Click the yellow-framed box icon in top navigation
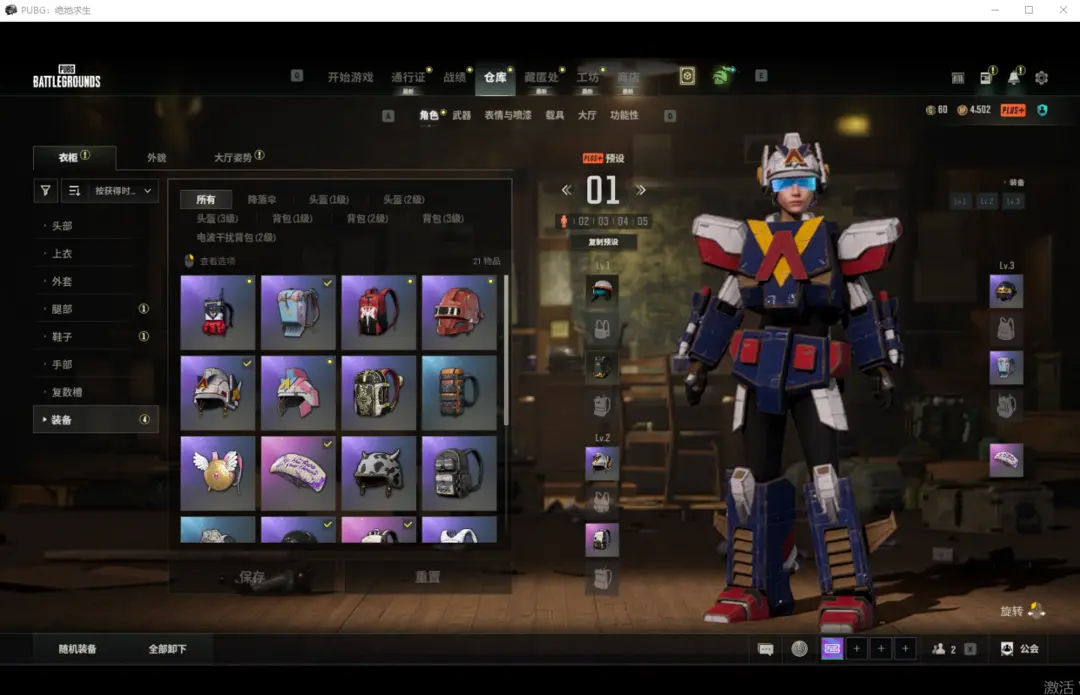The height and width of the screenshot is (695, 1080). pyautogui.click(x=687, y=76)
